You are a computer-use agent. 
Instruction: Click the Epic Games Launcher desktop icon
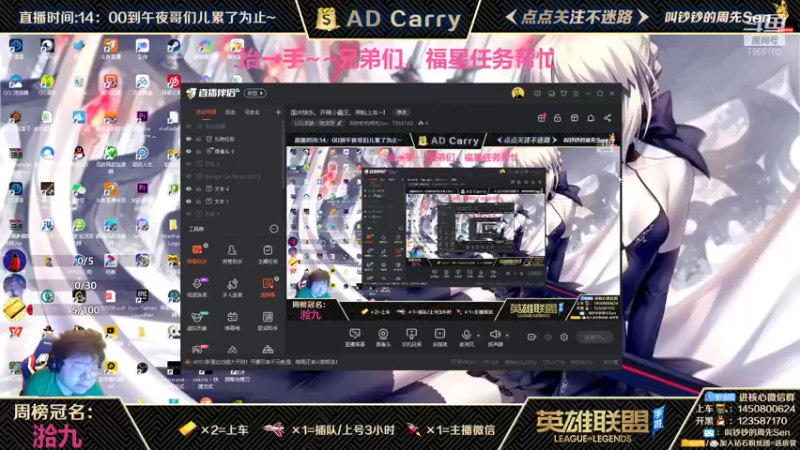(142, 303)
